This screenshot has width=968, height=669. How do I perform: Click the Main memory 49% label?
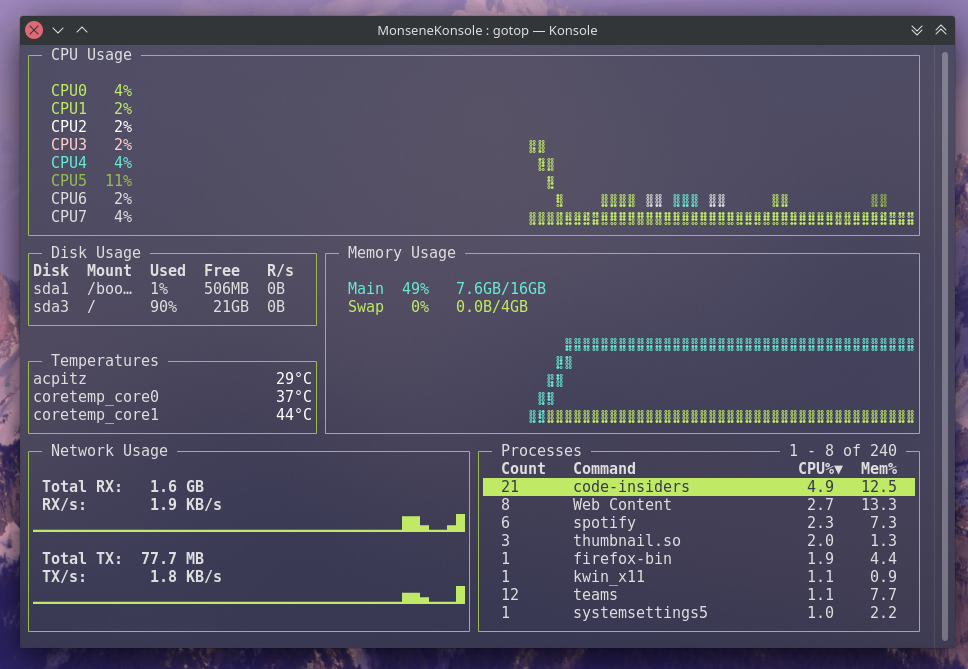pyautogui.click(x=388, y=288)
